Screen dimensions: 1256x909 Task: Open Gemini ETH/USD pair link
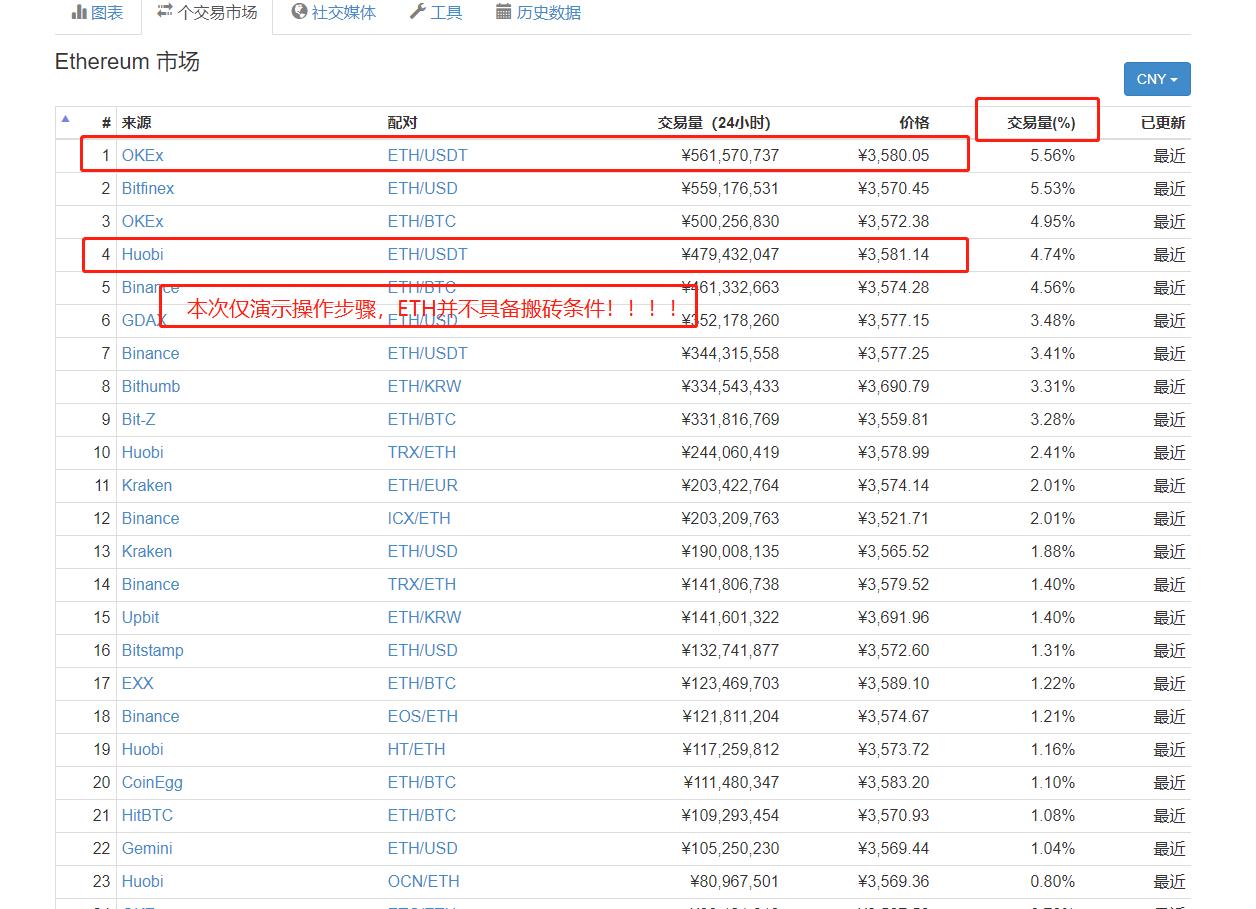point(422,848)
